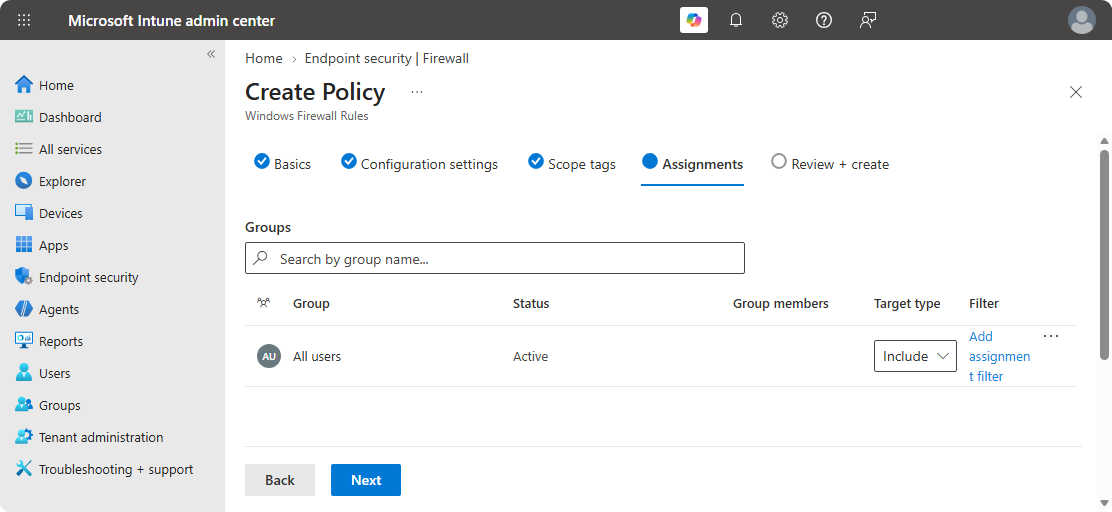The height and width of the screenshot is (512, 1112).
Task: Click the group column people icon
Action: (x=264, y=303)
